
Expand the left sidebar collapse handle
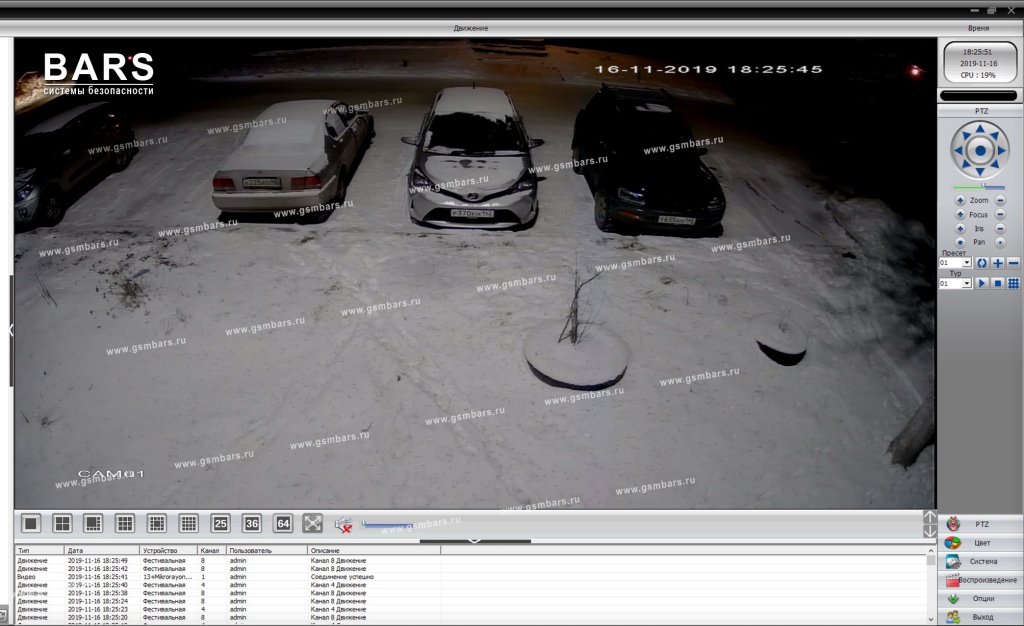11,330
